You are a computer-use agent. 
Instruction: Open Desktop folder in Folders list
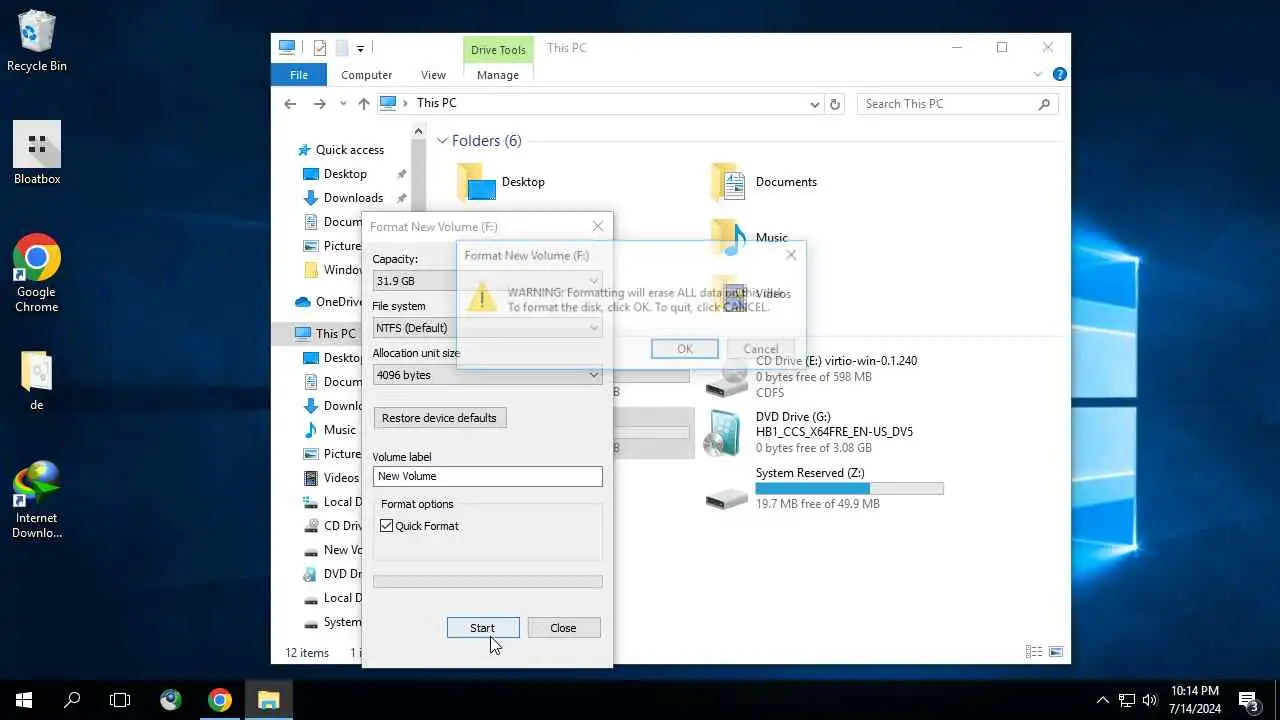point(501,182)
